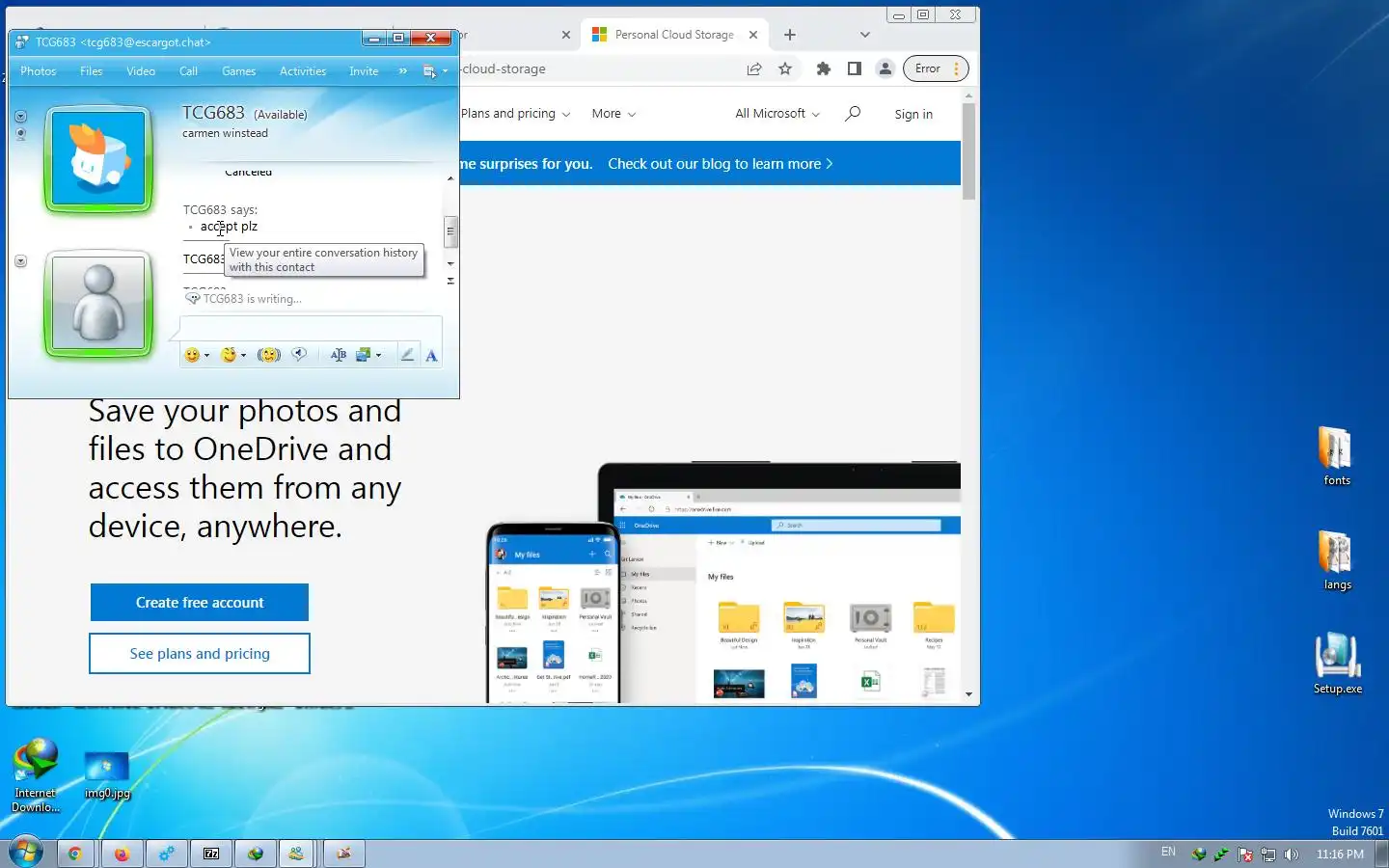1389x868 pixels.
Task: Click Call in the Messenger toolbar
Action: (x=188, y=71)
